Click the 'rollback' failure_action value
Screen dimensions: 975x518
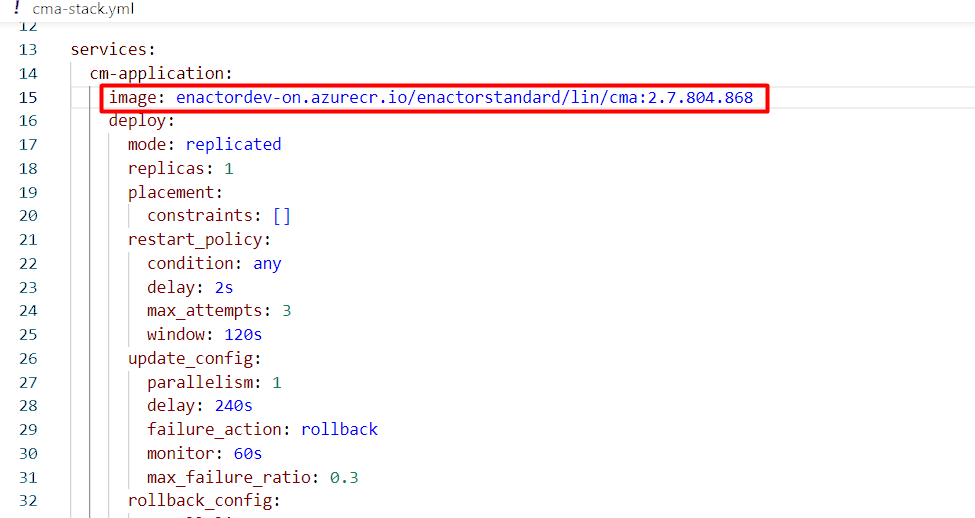coord(339,429)
